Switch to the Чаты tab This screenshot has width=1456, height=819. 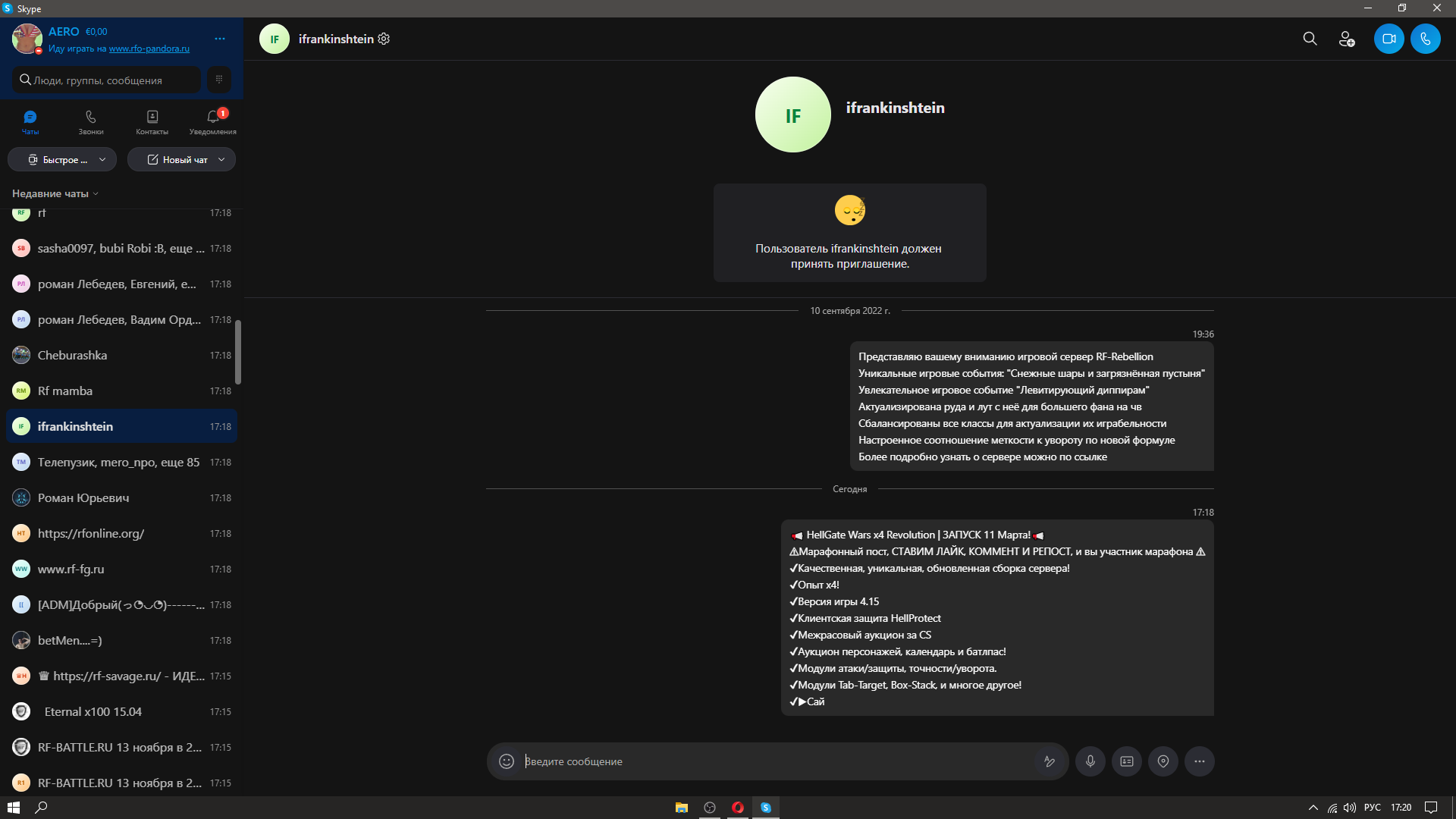click(30, 122)
